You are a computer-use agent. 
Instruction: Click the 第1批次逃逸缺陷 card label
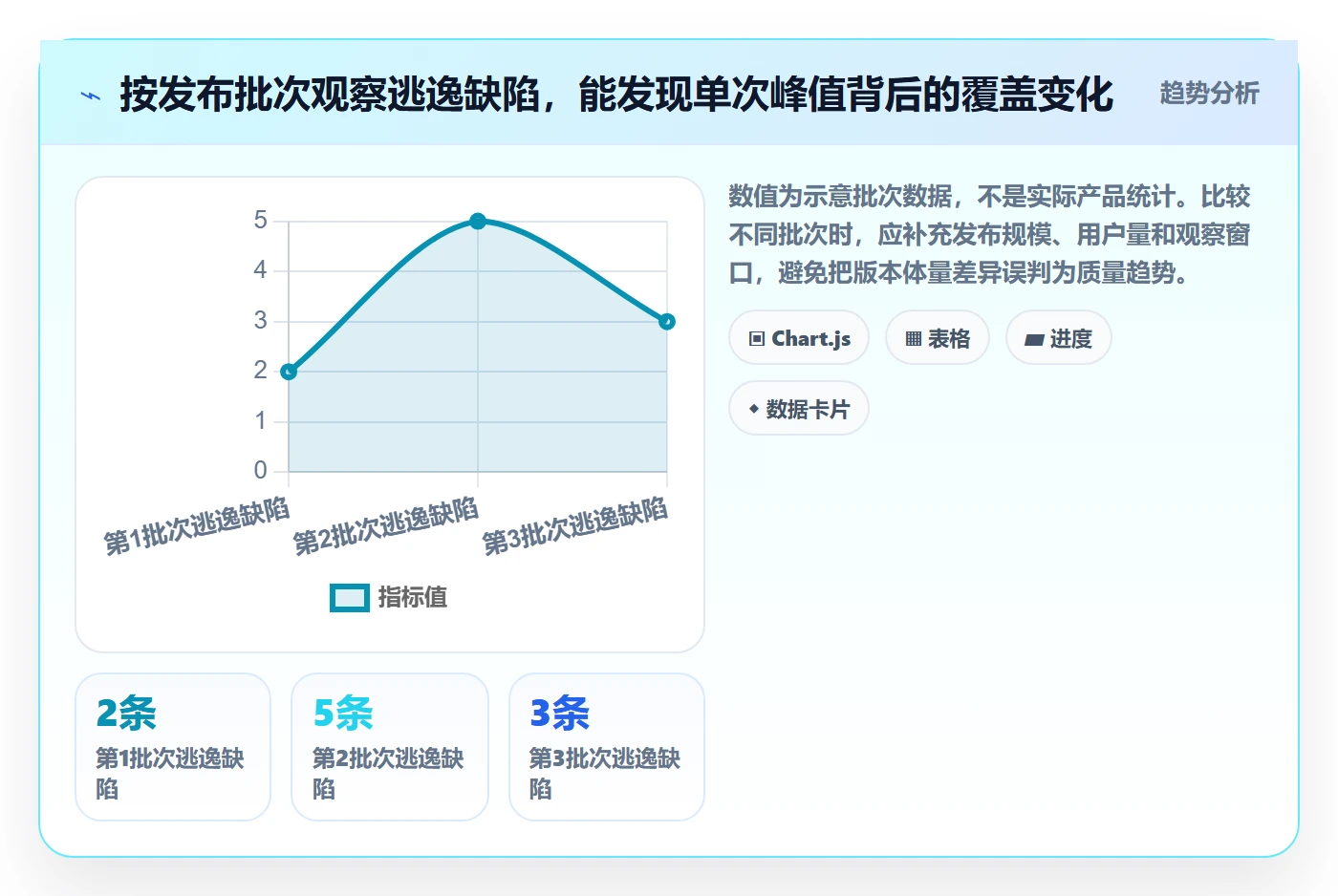click(x=170, y=774)
